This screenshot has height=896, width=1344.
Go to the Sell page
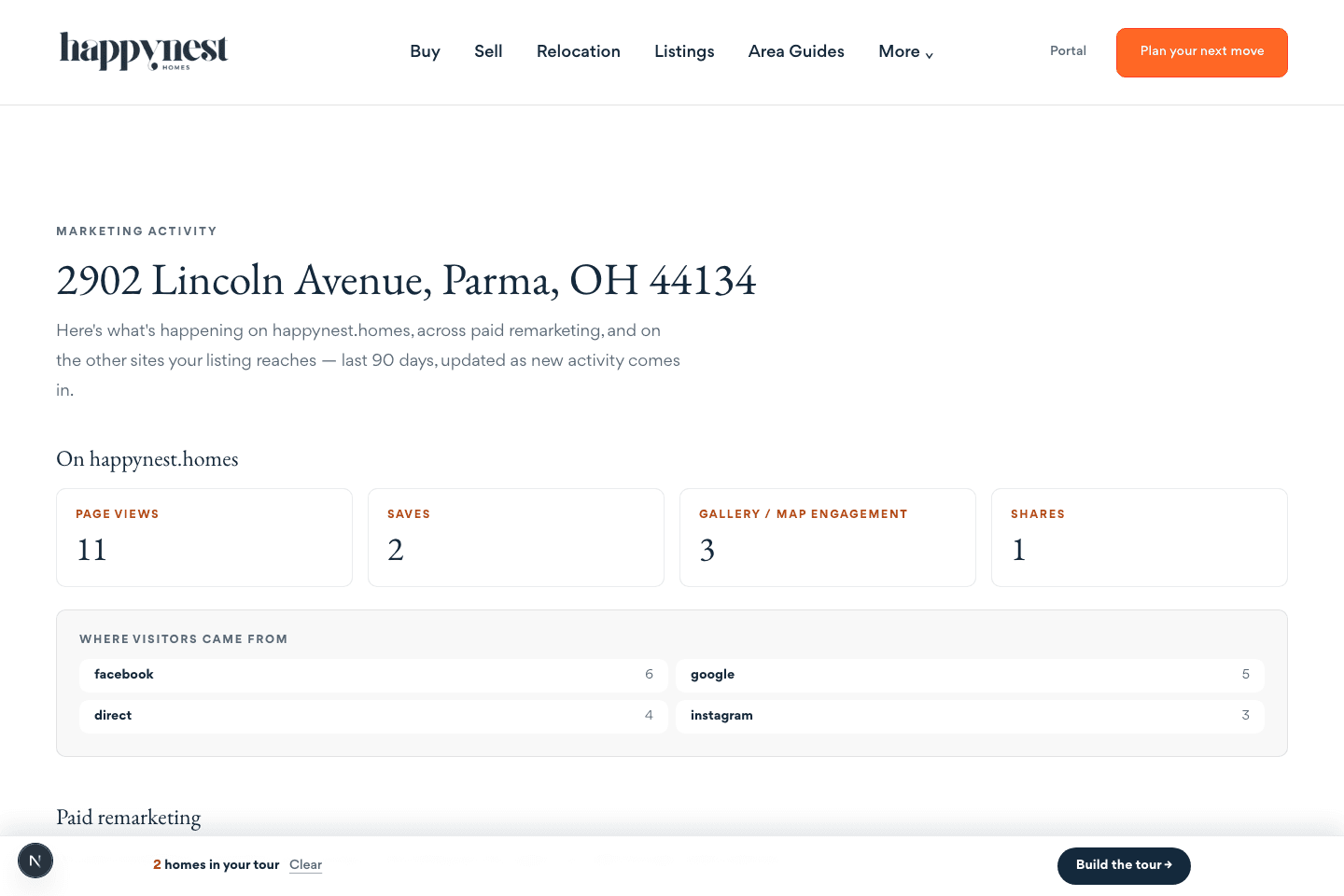tap(488, 51)
